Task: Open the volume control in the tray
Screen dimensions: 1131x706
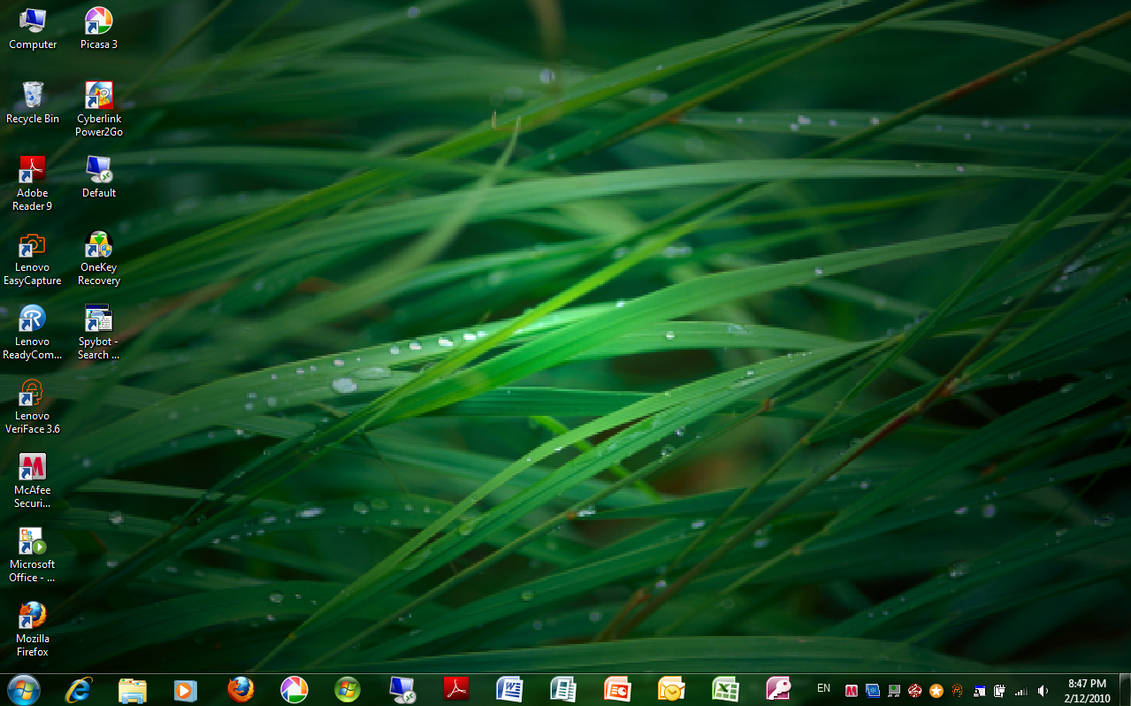Action: tap(1042, 690)
